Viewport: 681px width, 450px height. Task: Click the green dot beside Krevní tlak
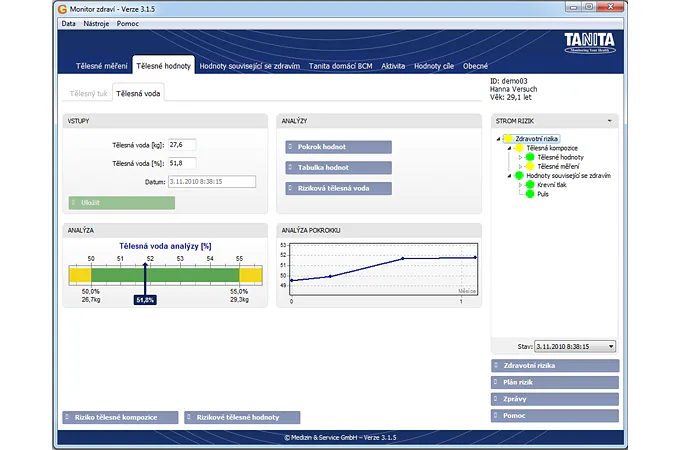point(530,185)
